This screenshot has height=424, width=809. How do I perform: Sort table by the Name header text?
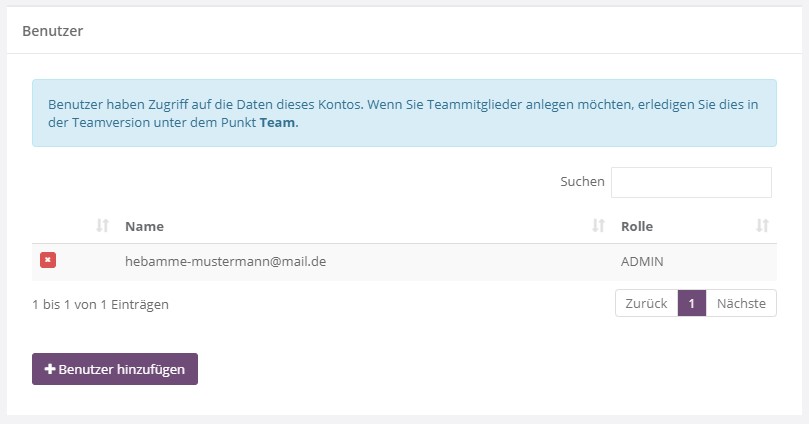[x=144, y=226]
